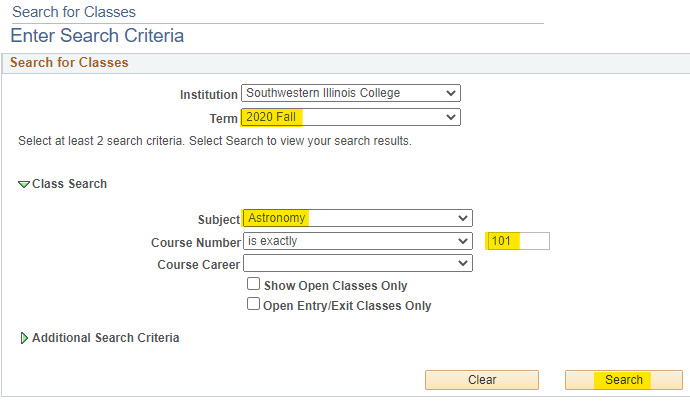Enable Show Open Classes Only checkbox
The height and width of the screenshot is (402, 690).
click(x=253, y=285)
